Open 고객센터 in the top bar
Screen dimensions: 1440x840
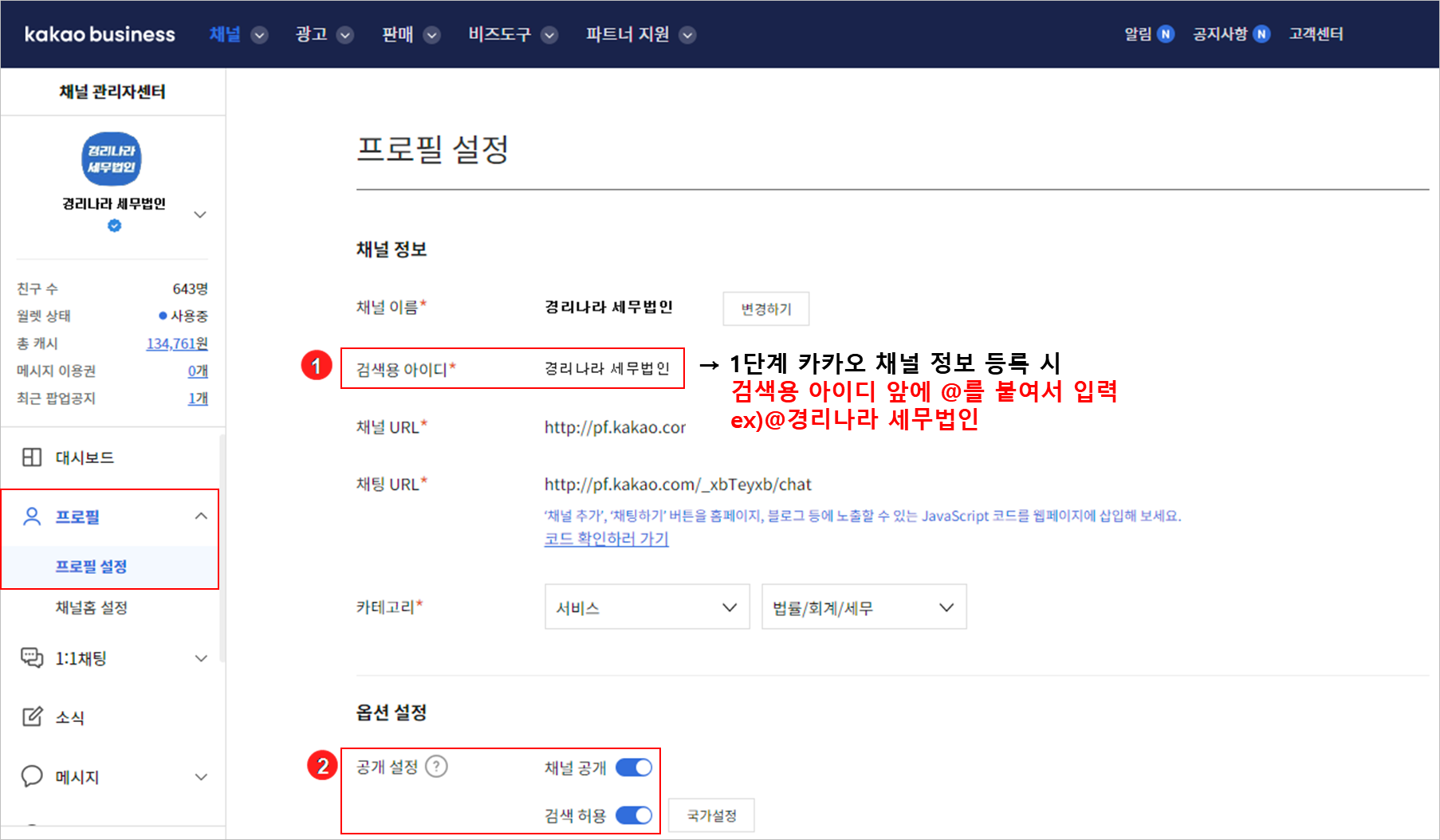pos(1316,34)
